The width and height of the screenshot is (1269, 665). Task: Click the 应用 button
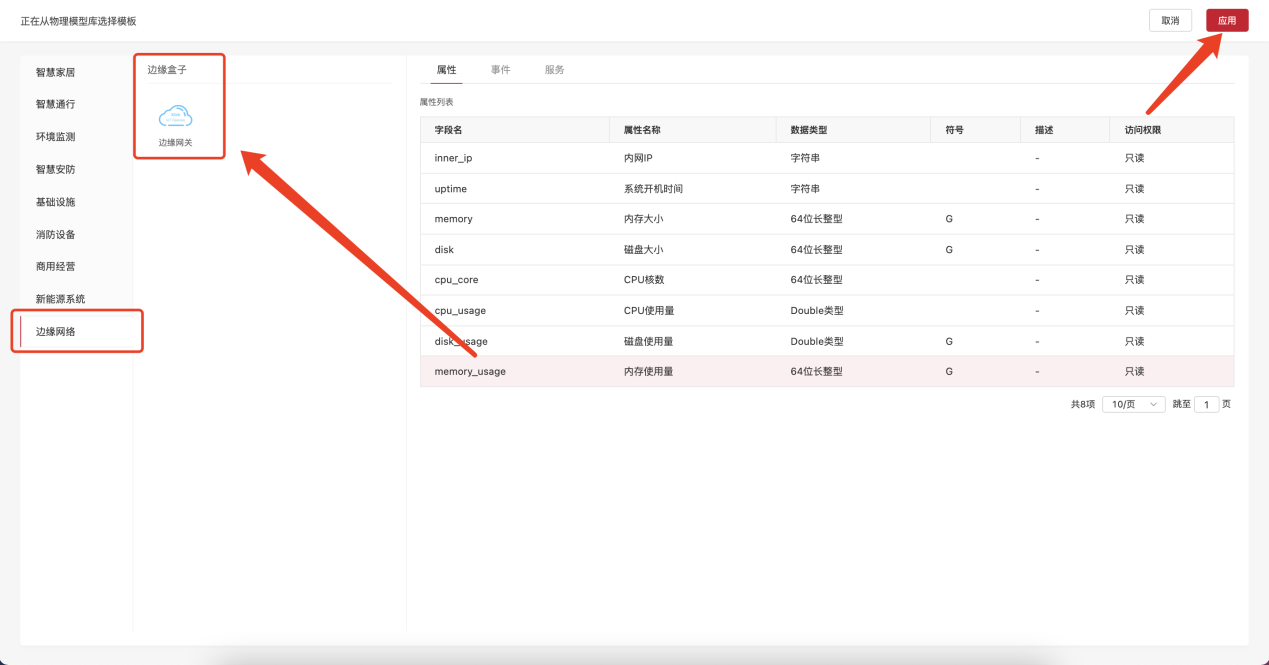click(1226, 20)
